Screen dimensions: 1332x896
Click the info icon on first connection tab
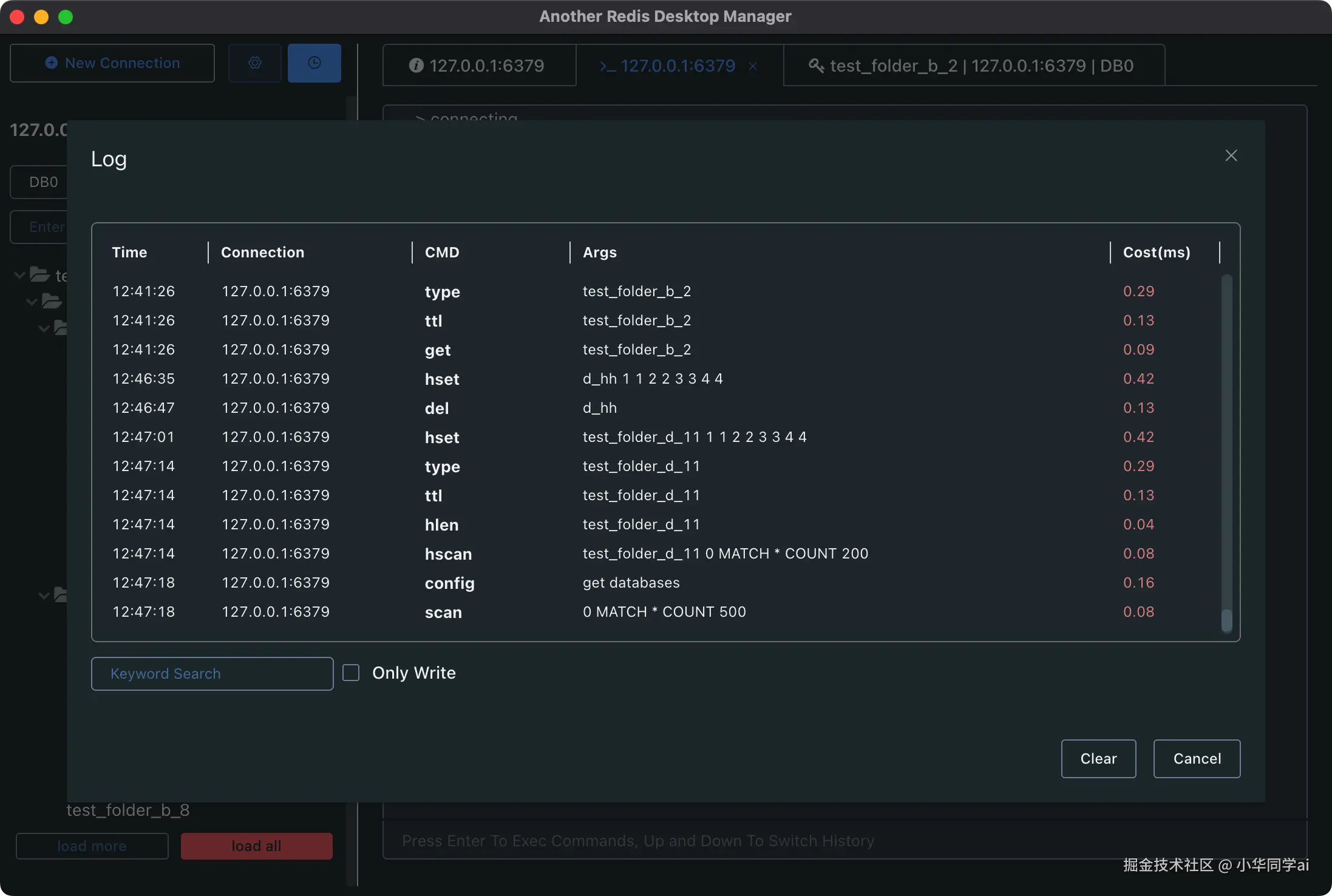(x=416, y=66)
